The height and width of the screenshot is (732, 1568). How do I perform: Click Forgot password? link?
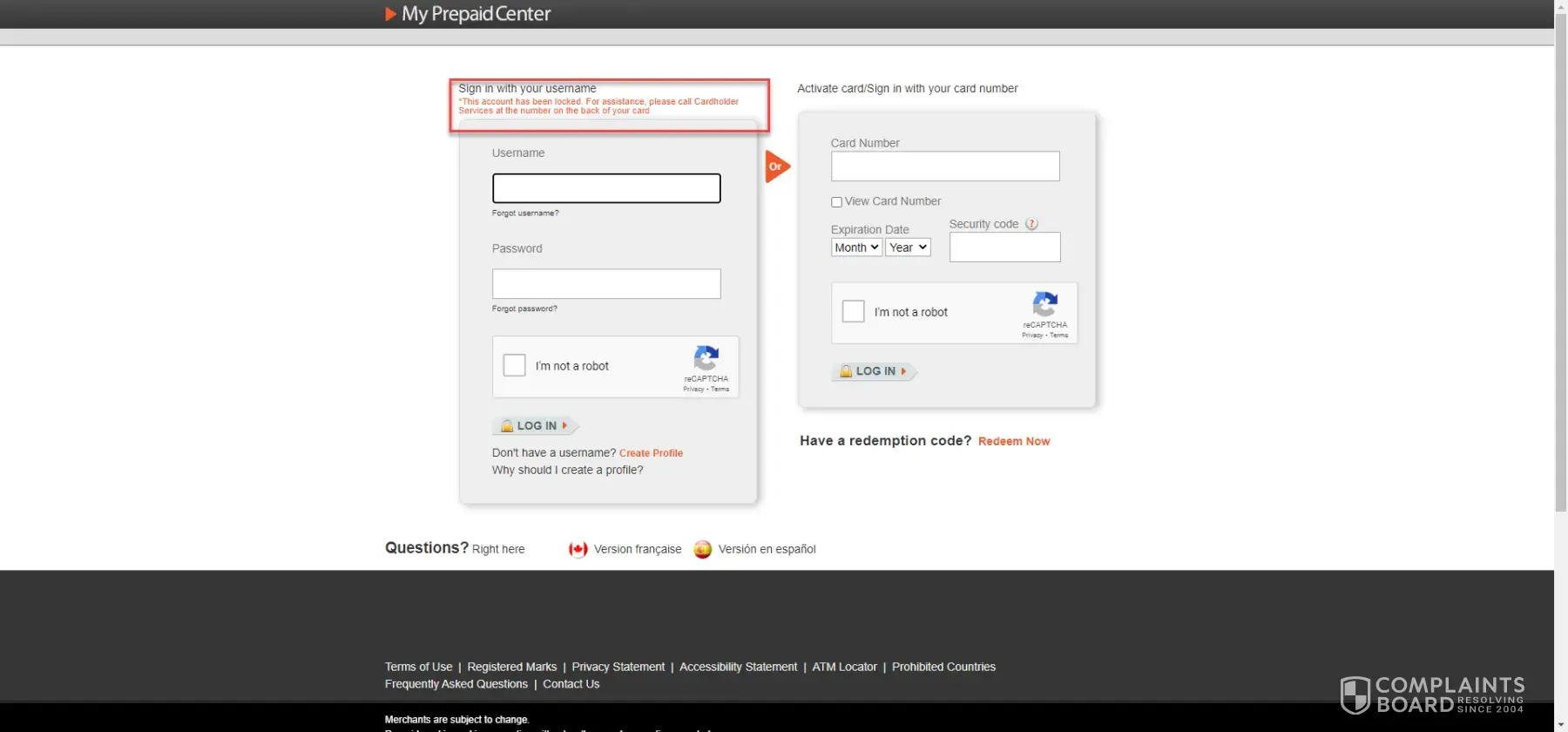pos(524,308)
